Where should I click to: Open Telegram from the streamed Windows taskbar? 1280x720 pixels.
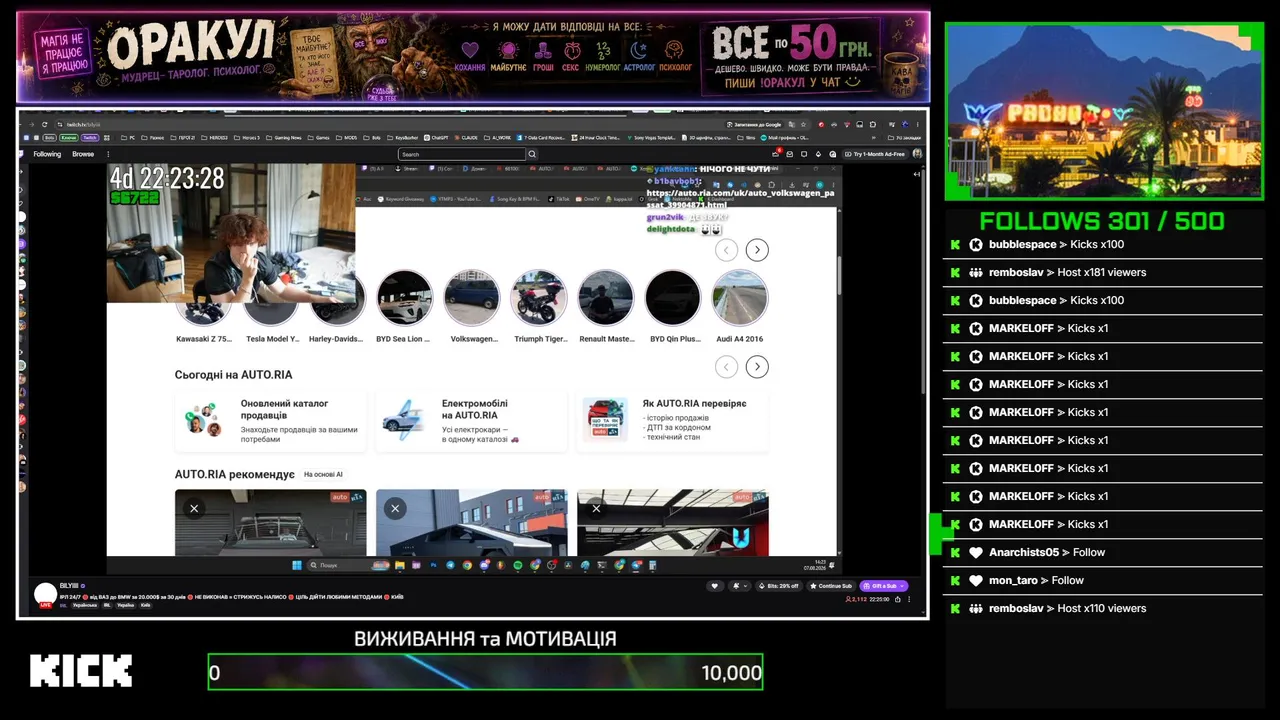point(450,565)
